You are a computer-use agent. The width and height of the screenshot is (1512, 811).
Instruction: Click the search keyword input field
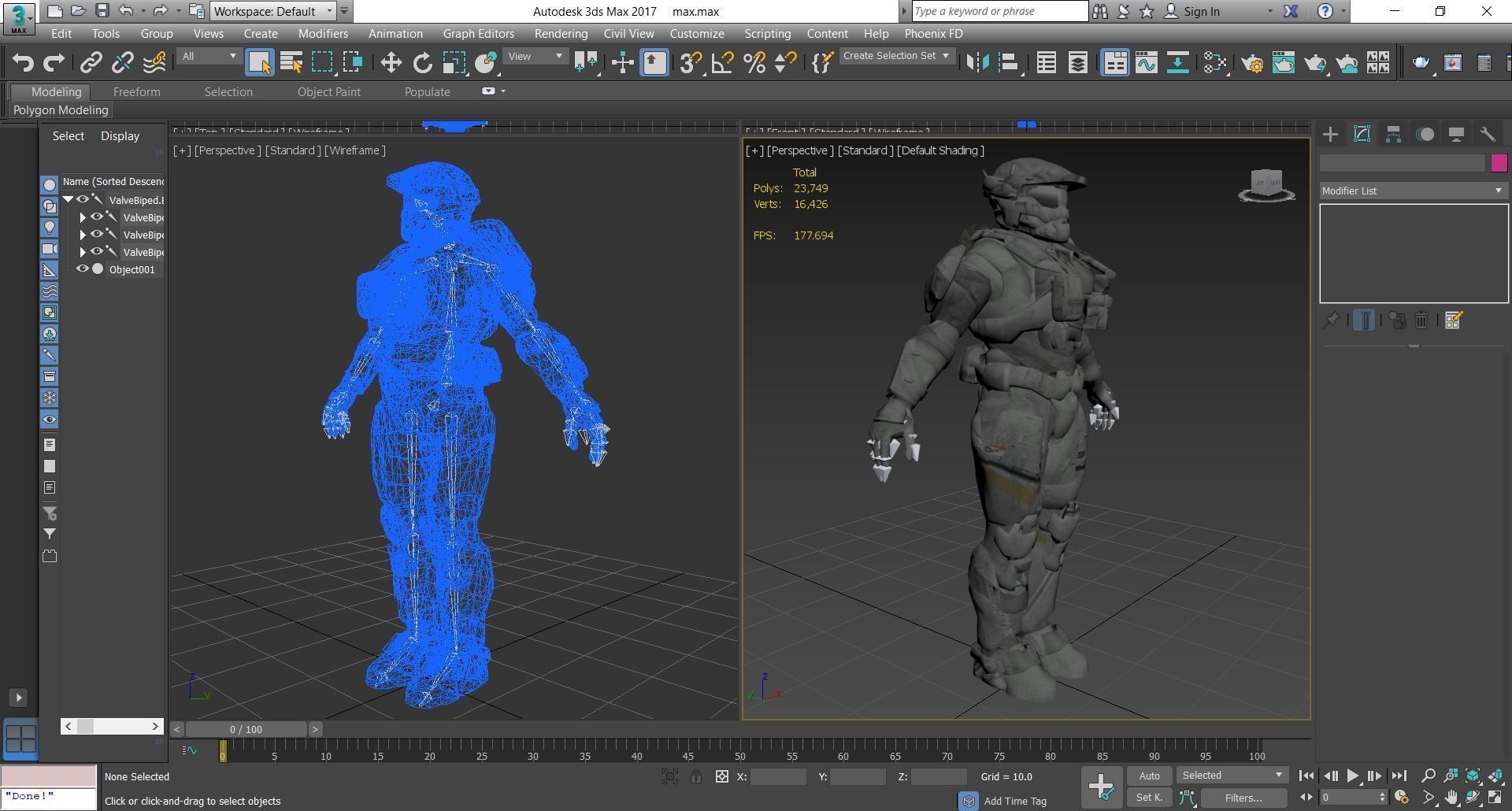click(999, 11)
